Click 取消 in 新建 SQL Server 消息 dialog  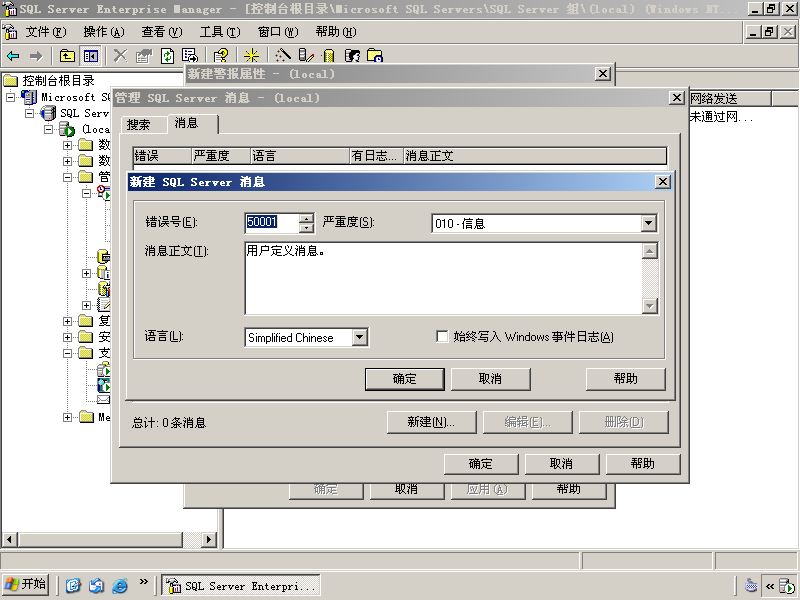point(490,379)
